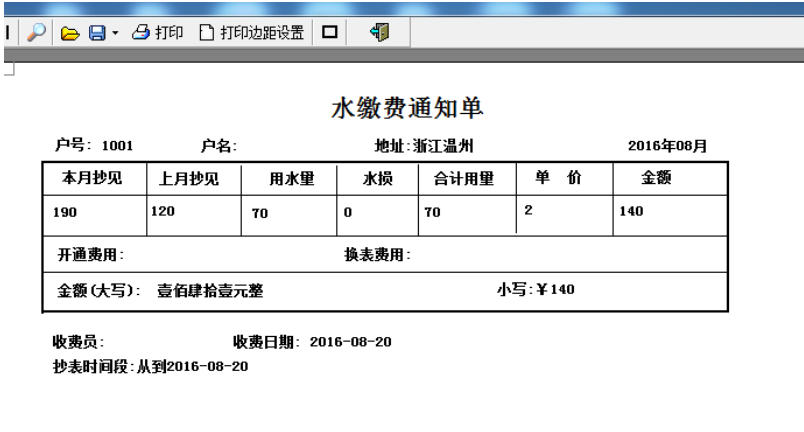
Task: Click account number 1001
Action: point(117,146)
